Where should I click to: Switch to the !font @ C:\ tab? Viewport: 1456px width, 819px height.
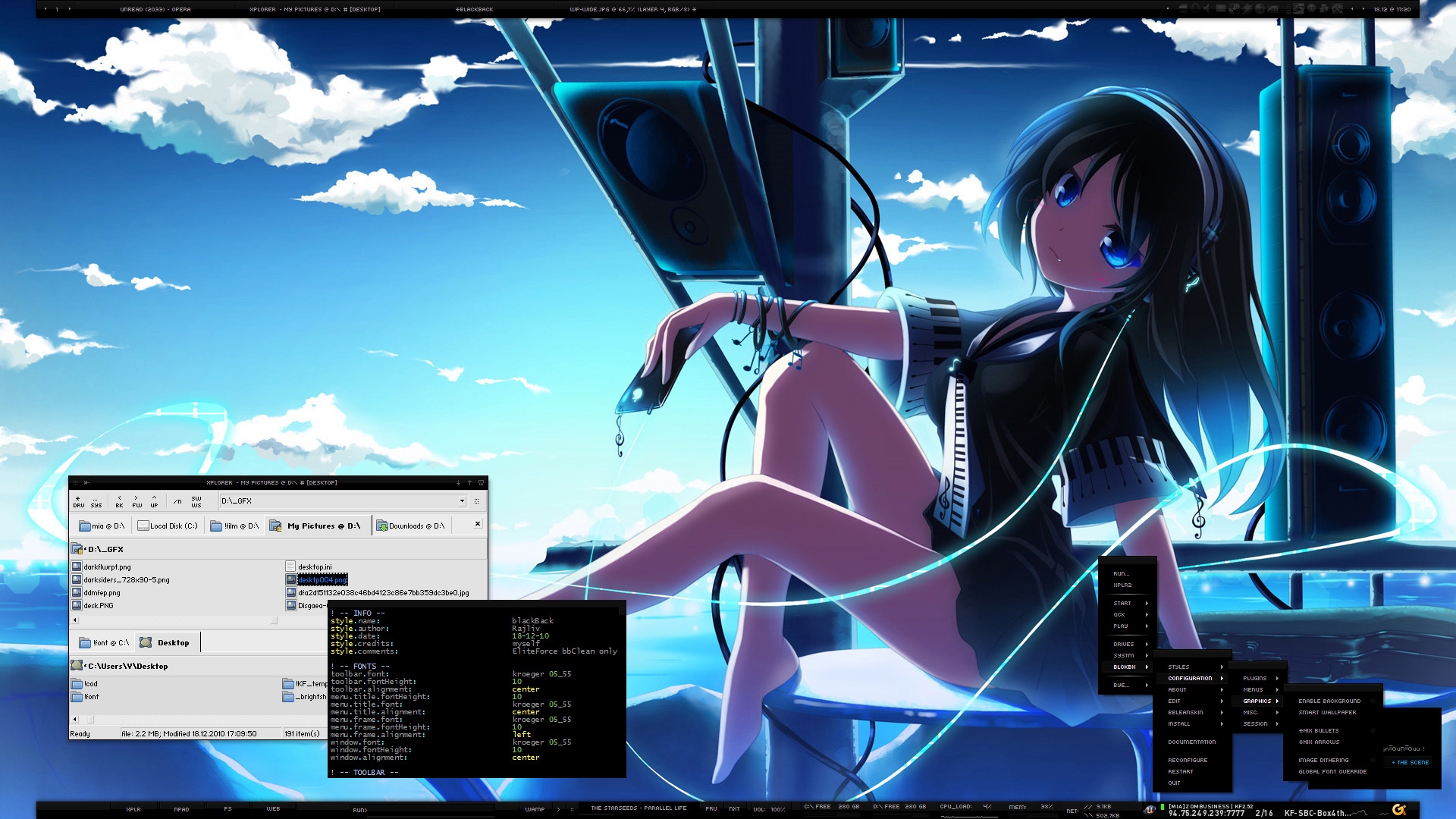click(x=105, y=642)
